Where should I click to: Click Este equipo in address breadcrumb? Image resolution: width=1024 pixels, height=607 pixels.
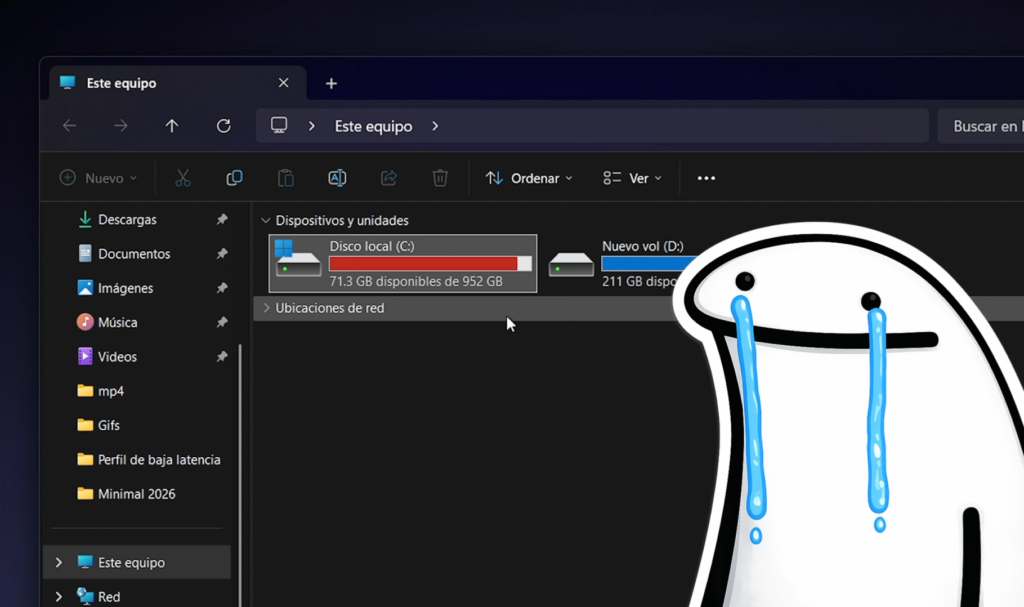374,126
